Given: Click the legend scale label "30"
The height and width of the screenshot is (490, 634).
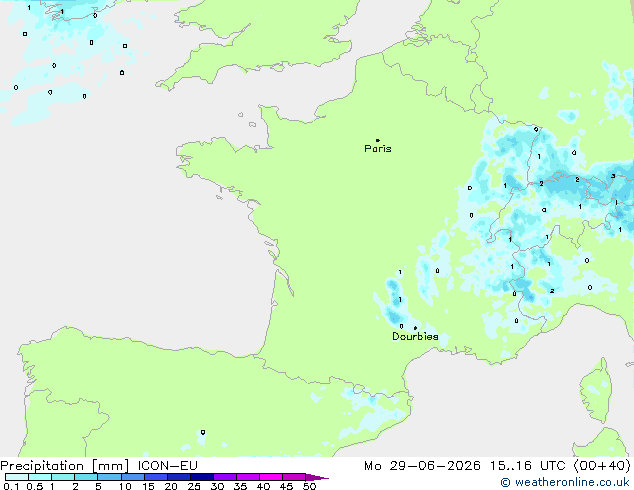Looking at the screenshot, I should [217, 486].
